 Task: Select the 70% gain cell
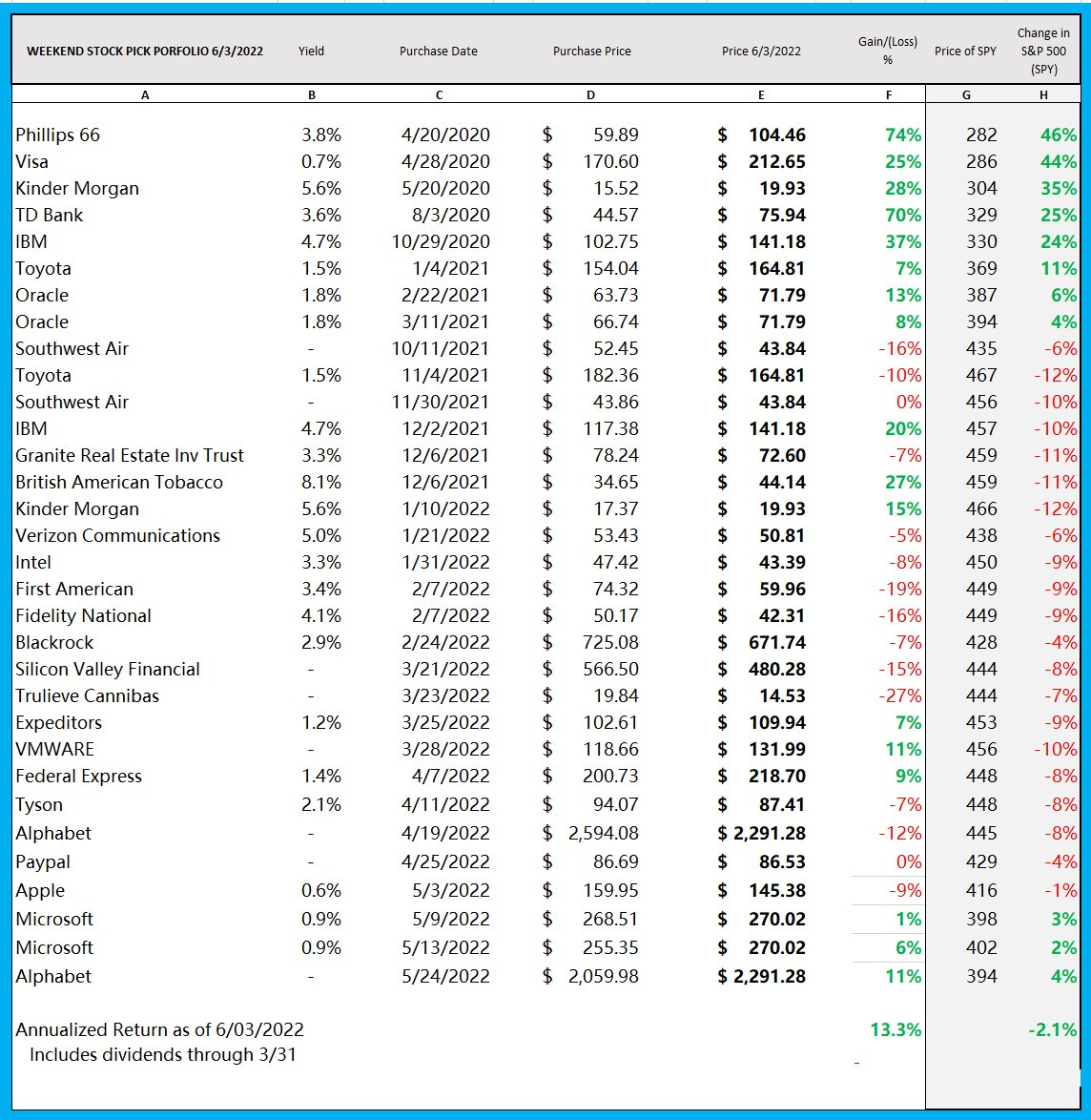point(903,215)
